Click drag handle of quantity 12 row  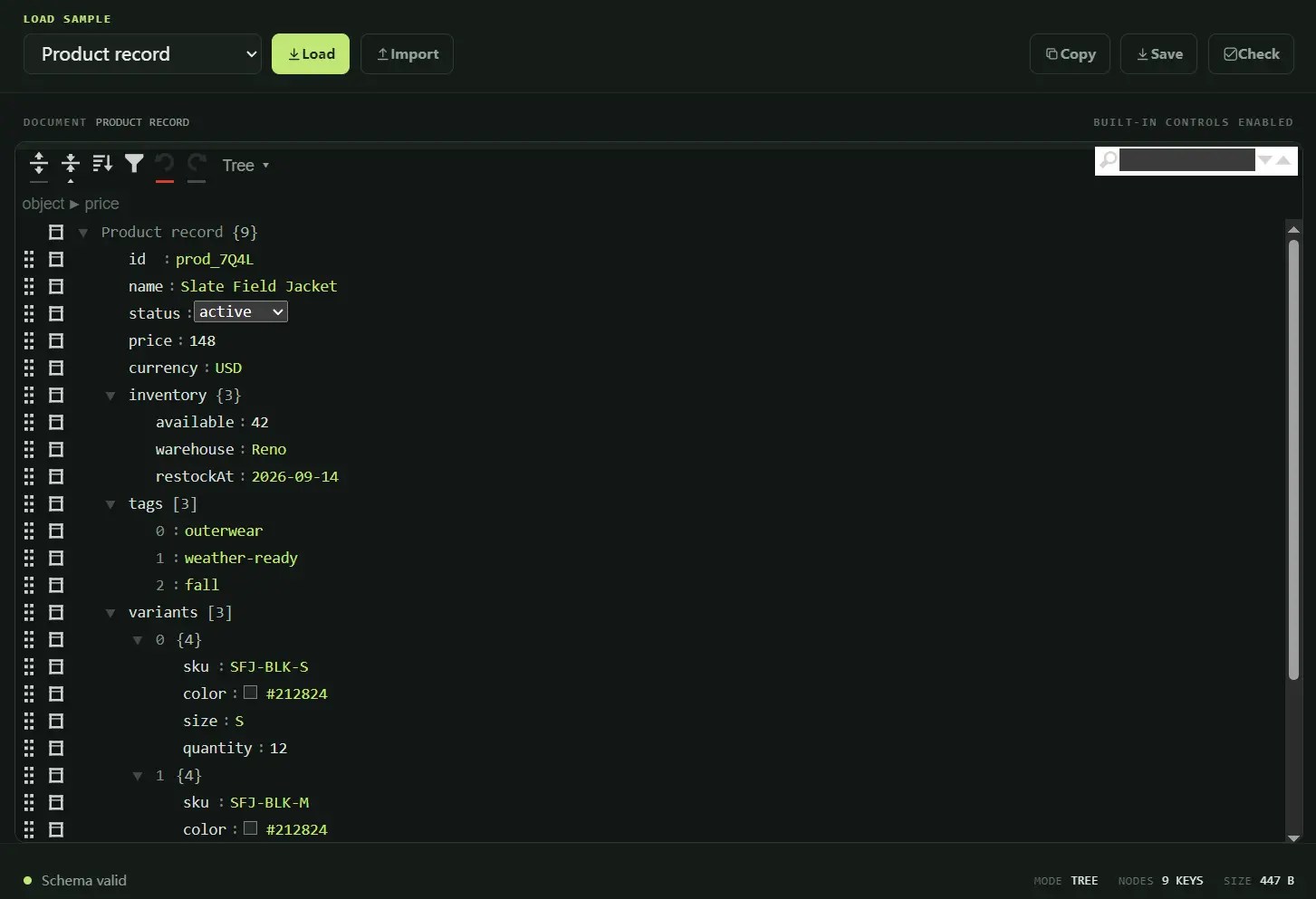pos(29,748)
